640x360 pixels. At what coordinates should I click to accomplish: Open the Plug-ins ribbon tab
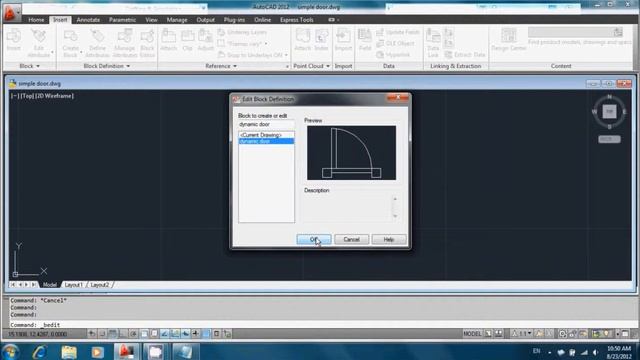234,20
